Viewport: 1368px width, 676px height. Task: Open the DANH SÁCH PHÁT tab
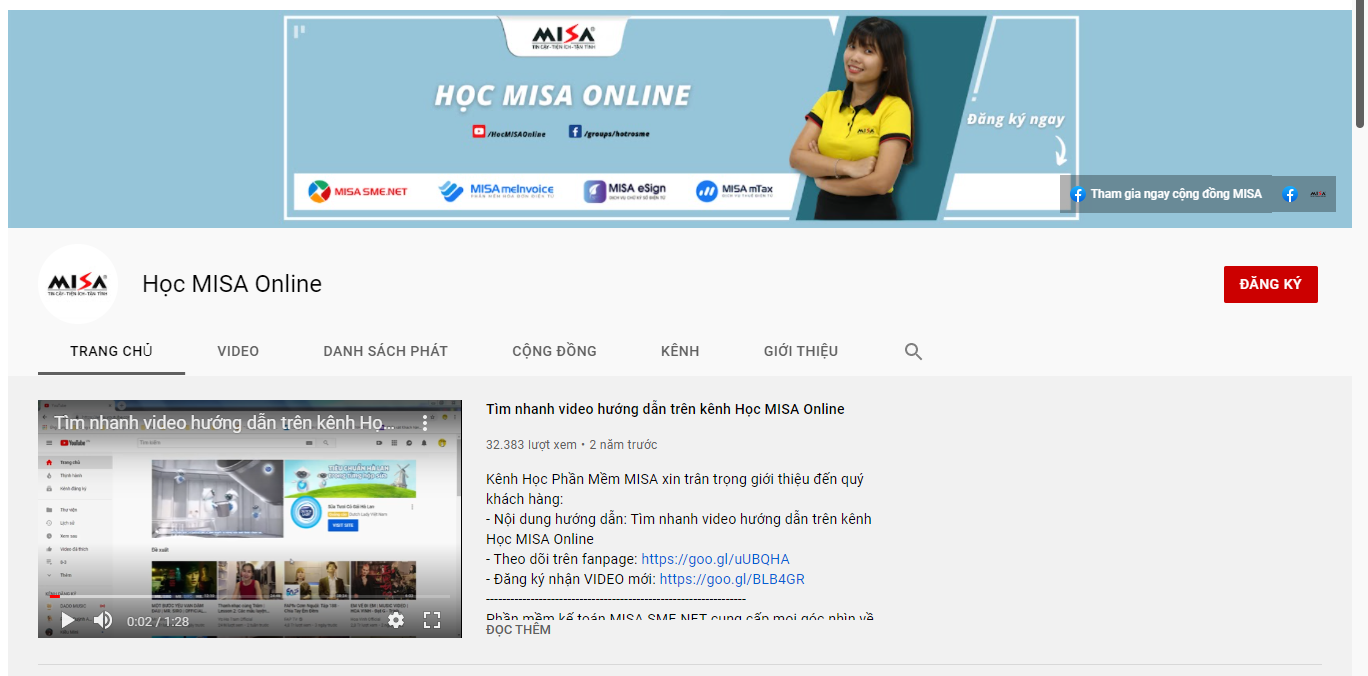385,351
